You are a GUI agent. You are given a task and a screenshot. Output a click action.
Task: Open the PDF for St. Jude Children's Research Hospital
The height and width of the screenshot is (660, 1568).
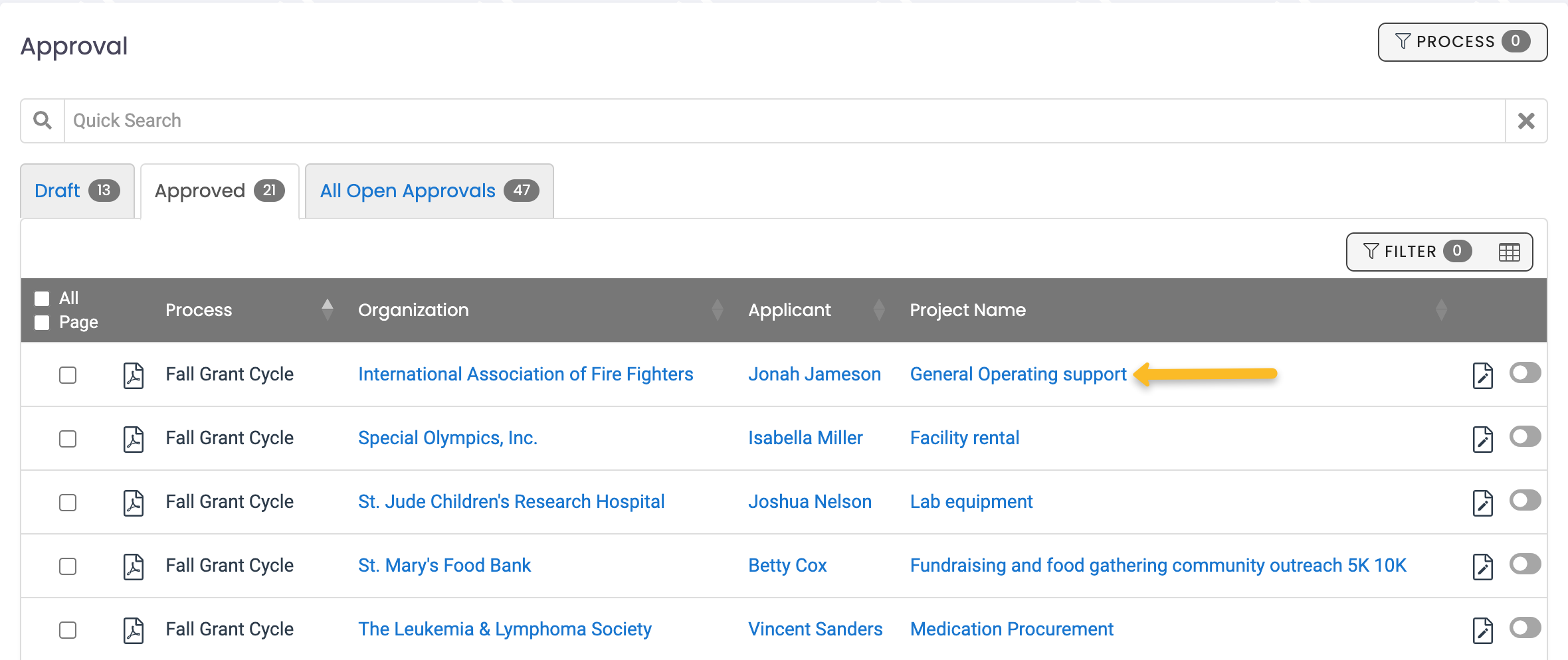click(133, 503)
